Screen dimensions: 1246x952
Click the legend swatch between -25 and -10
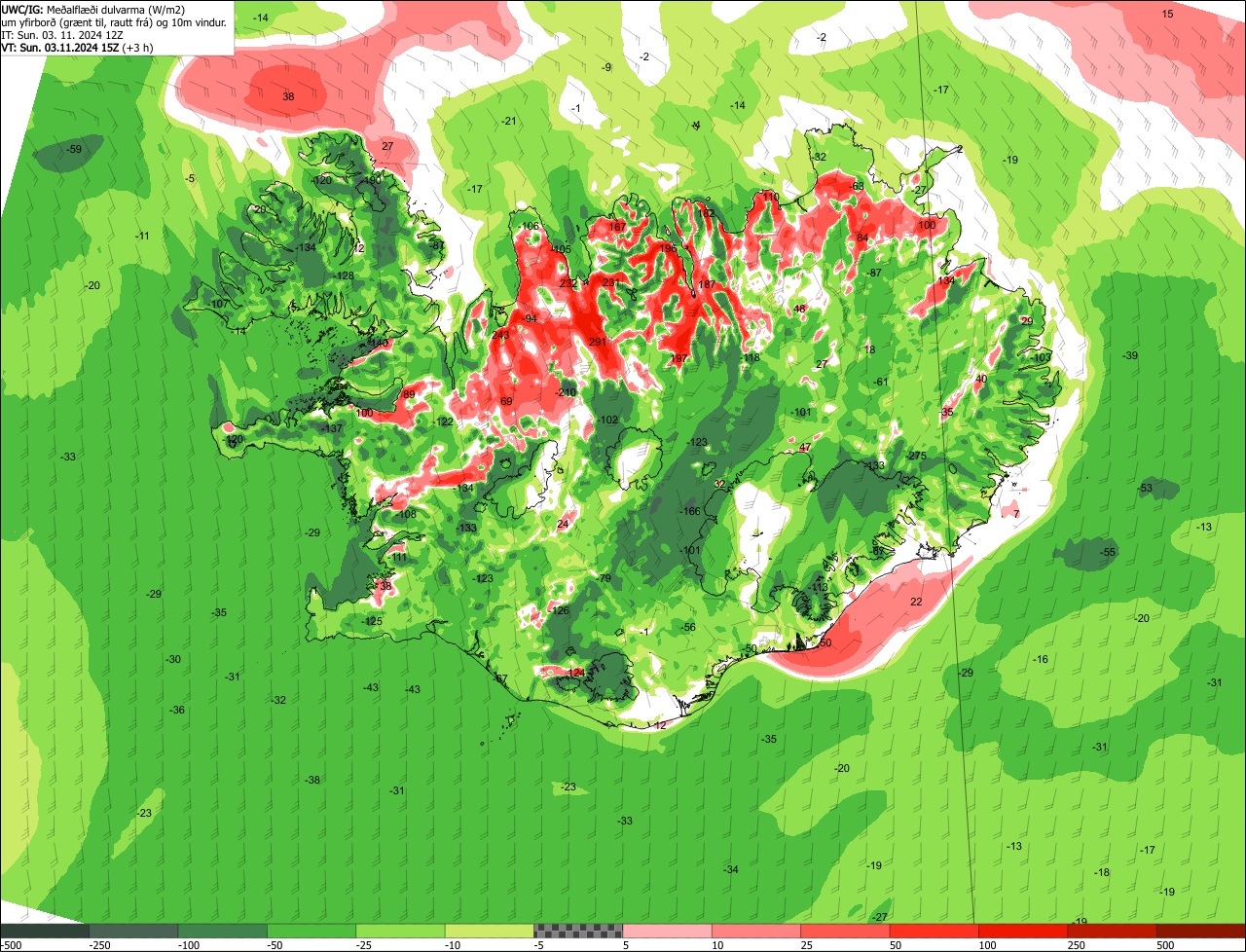(x=400, y=931)
